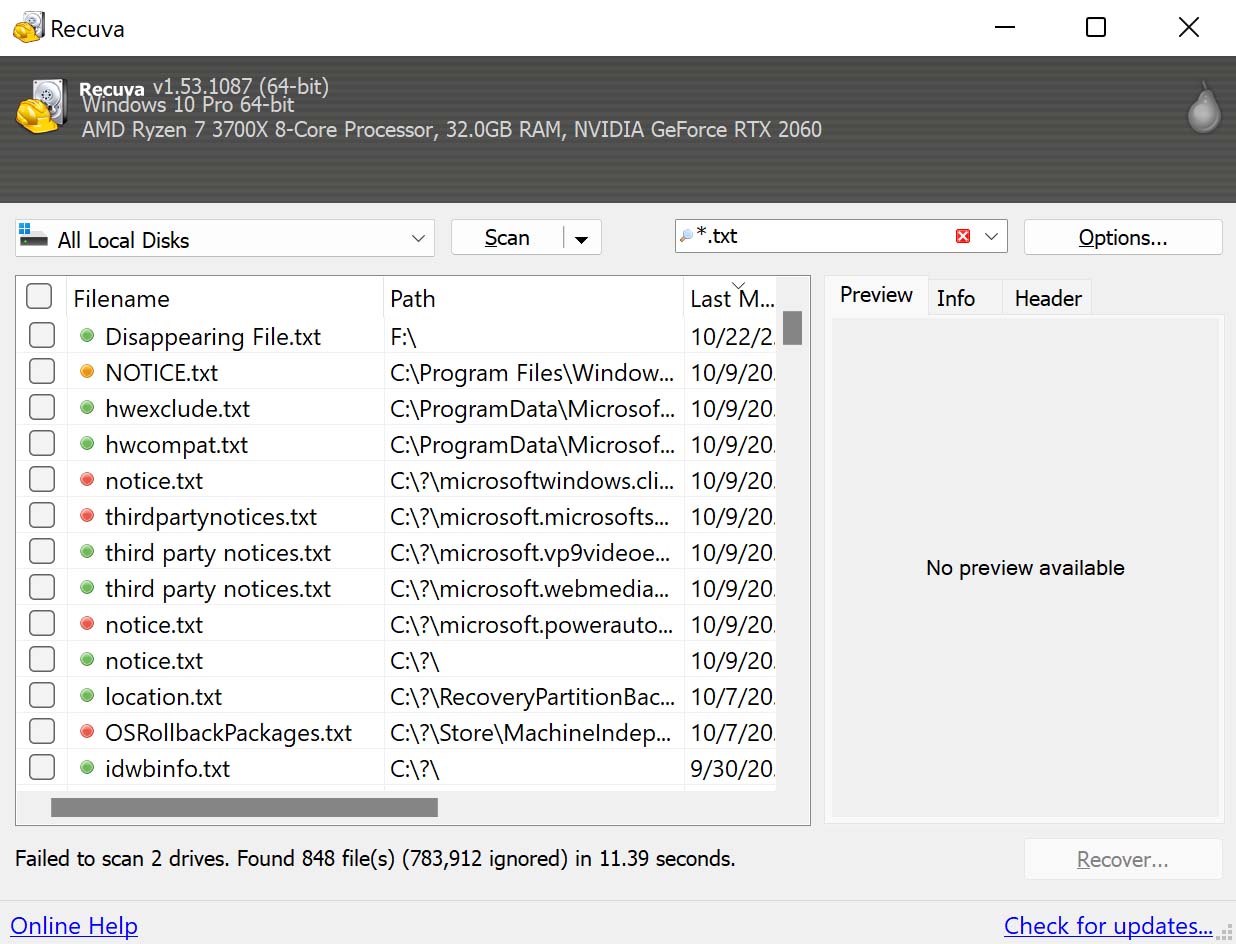
Task: Click the 'No preview available' text
Action: point(1025,568)
